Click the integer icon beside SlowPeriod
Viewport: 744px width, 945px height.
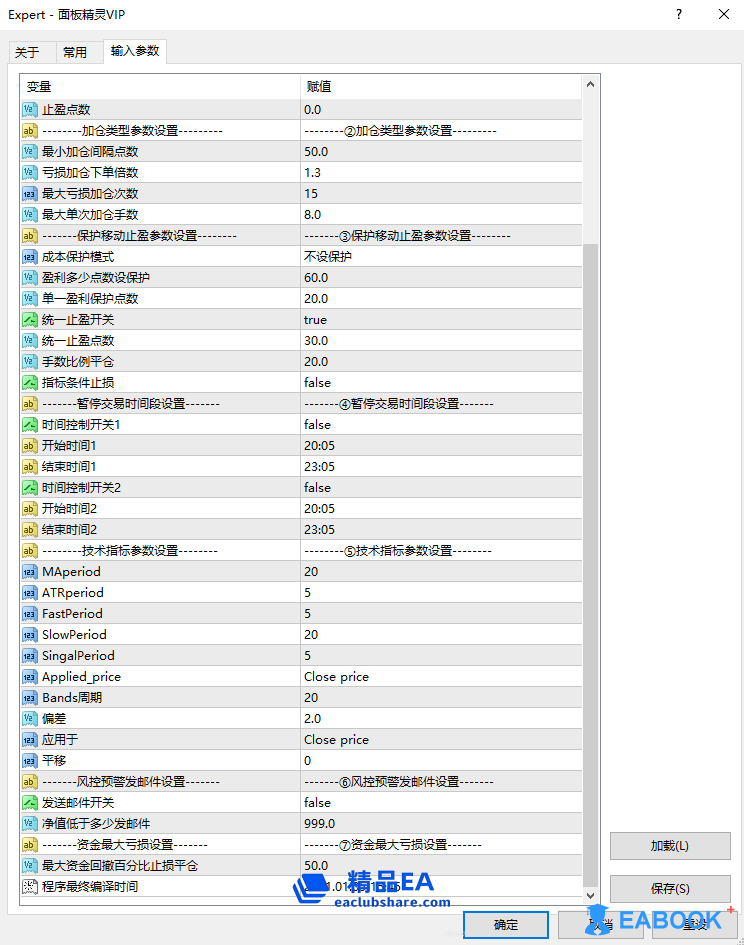30,635
